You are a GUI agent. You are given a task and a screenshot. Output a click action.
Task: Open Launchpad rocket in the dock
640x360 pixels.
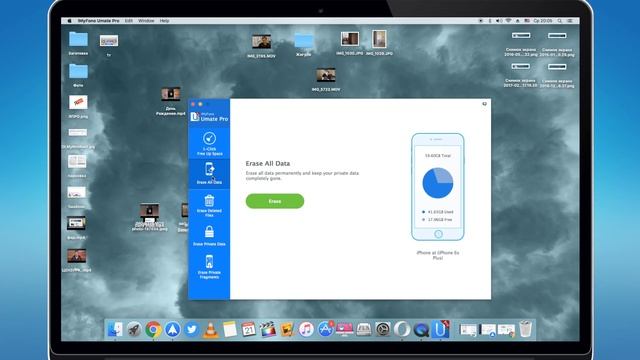(134, 329)
